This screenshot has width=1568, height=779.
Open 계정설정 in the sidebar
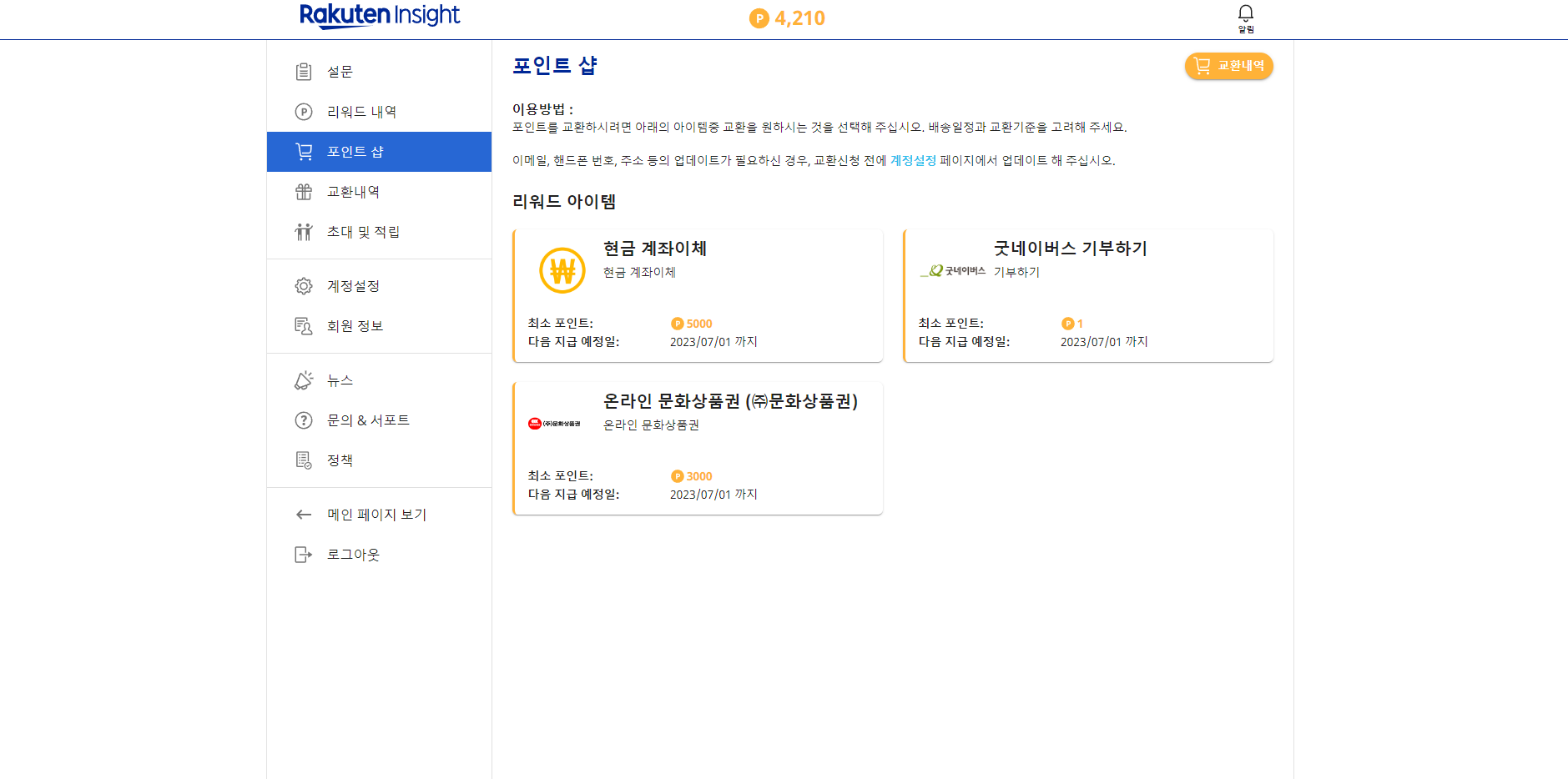[379, 286]
